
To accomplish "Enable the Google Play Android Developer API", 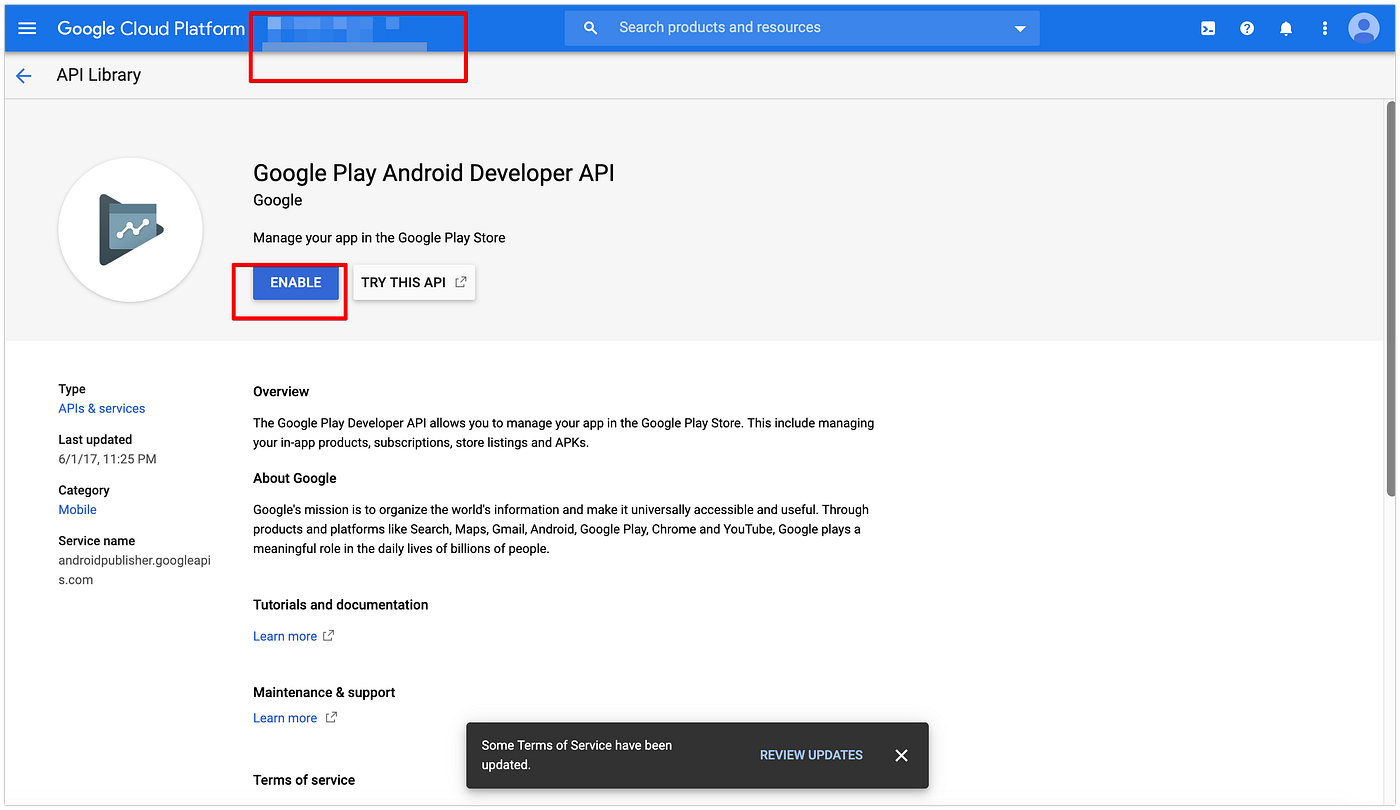I will tap(295, 282).
